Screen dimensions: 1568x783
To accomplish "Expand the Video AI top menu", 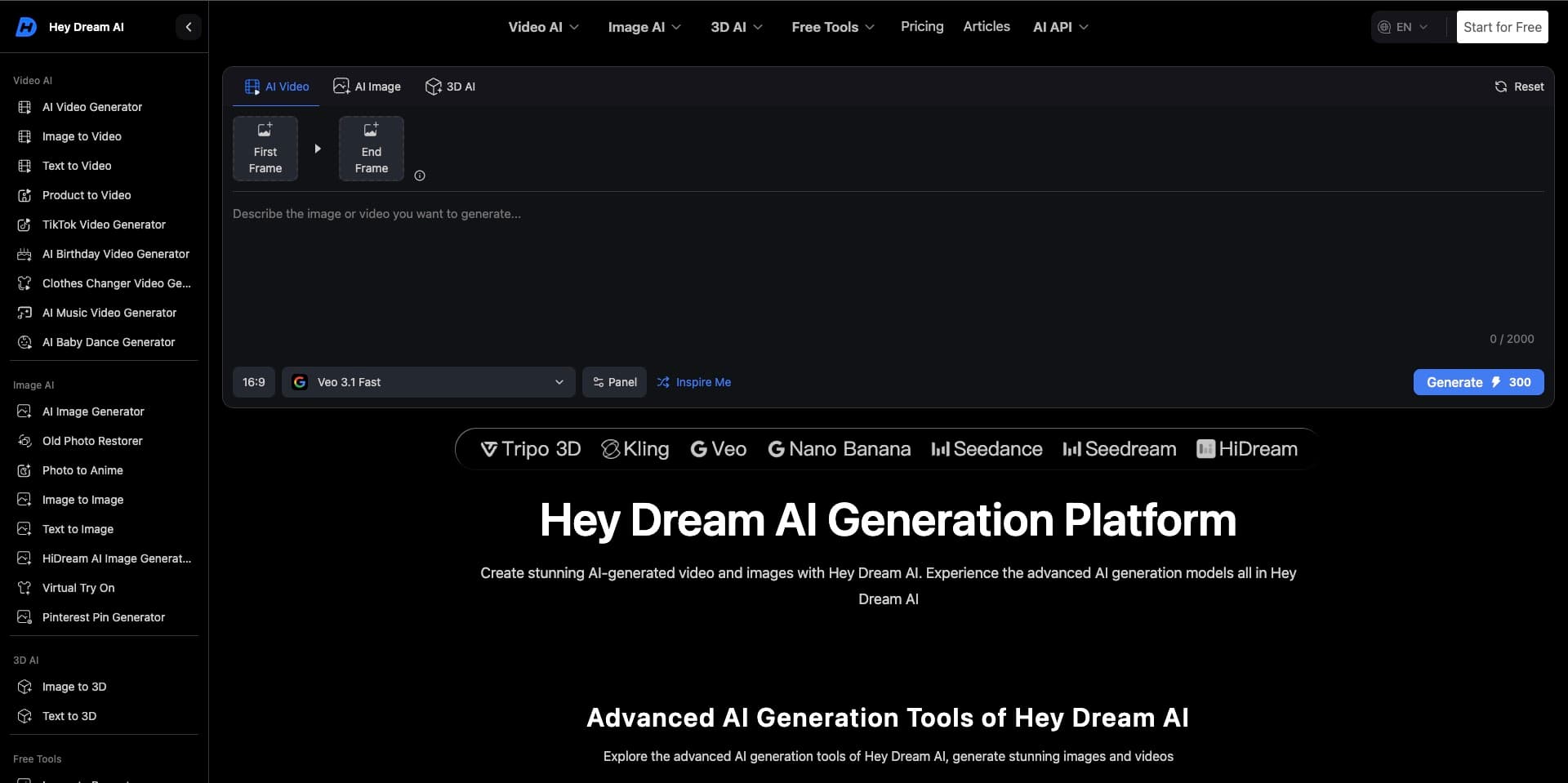I will coord(544,27).
